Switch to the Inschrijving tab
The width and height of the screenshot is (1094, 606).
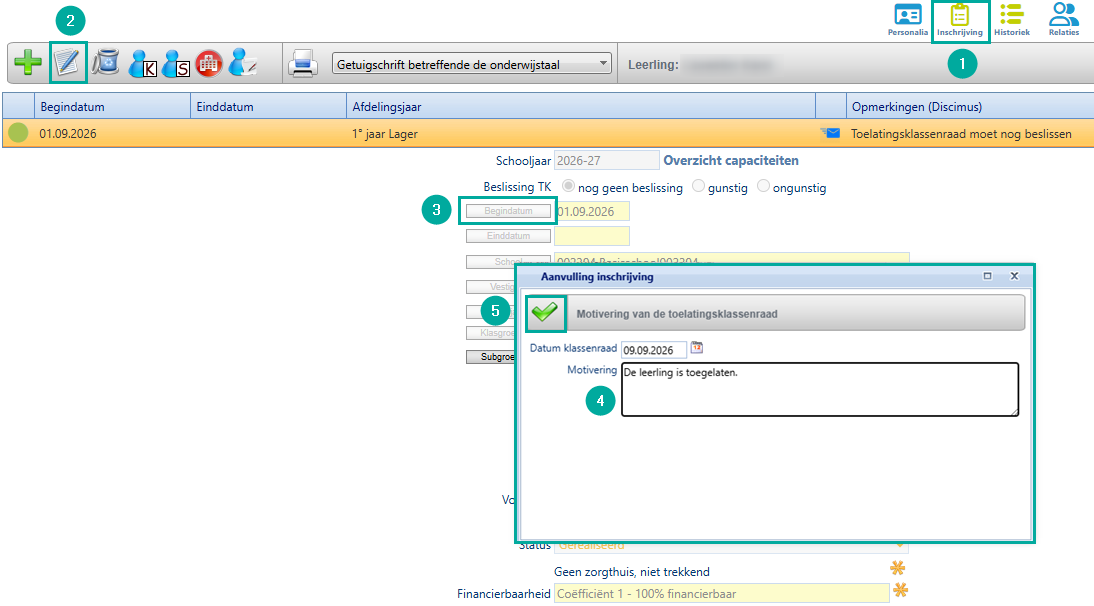960,20
